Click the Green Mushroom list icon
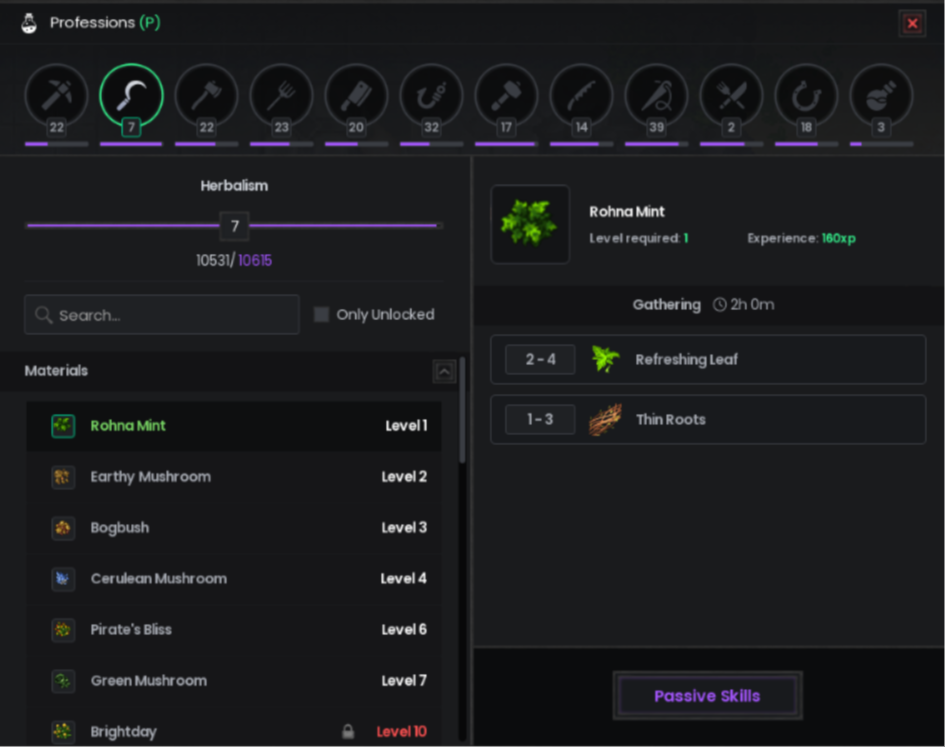 pos(63,681)
